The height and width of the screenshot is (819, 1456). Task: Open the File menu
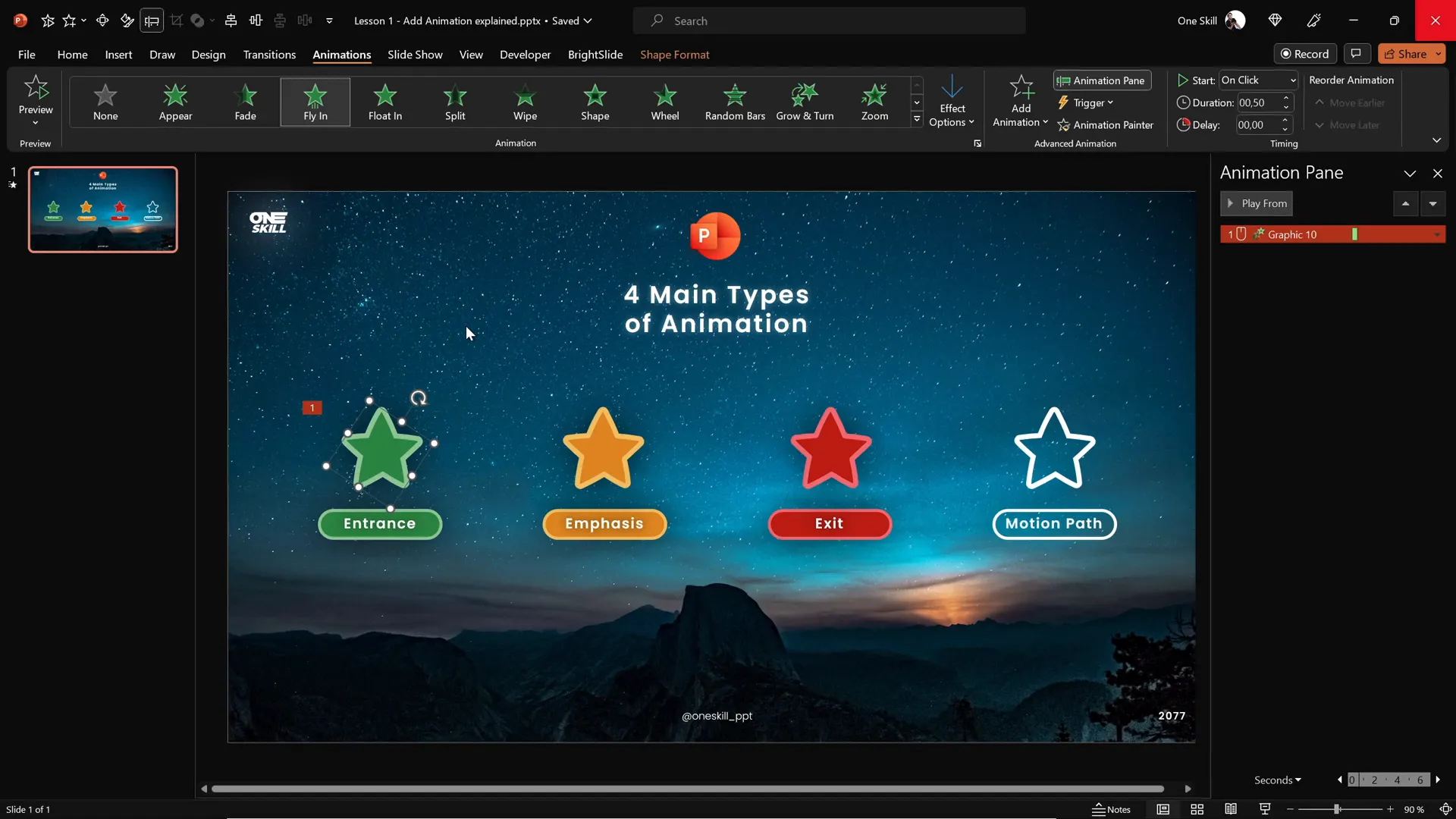(27, 55)
